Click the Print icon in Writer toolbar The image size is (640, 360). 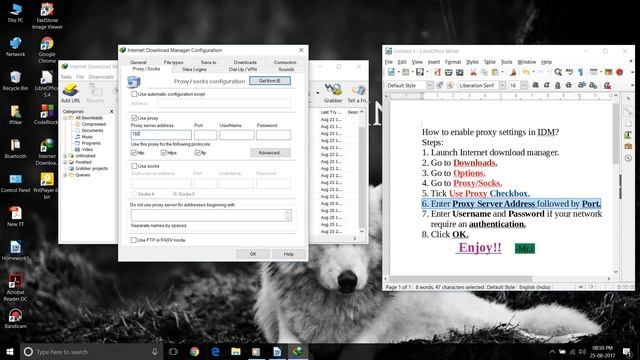click(449, 72)
